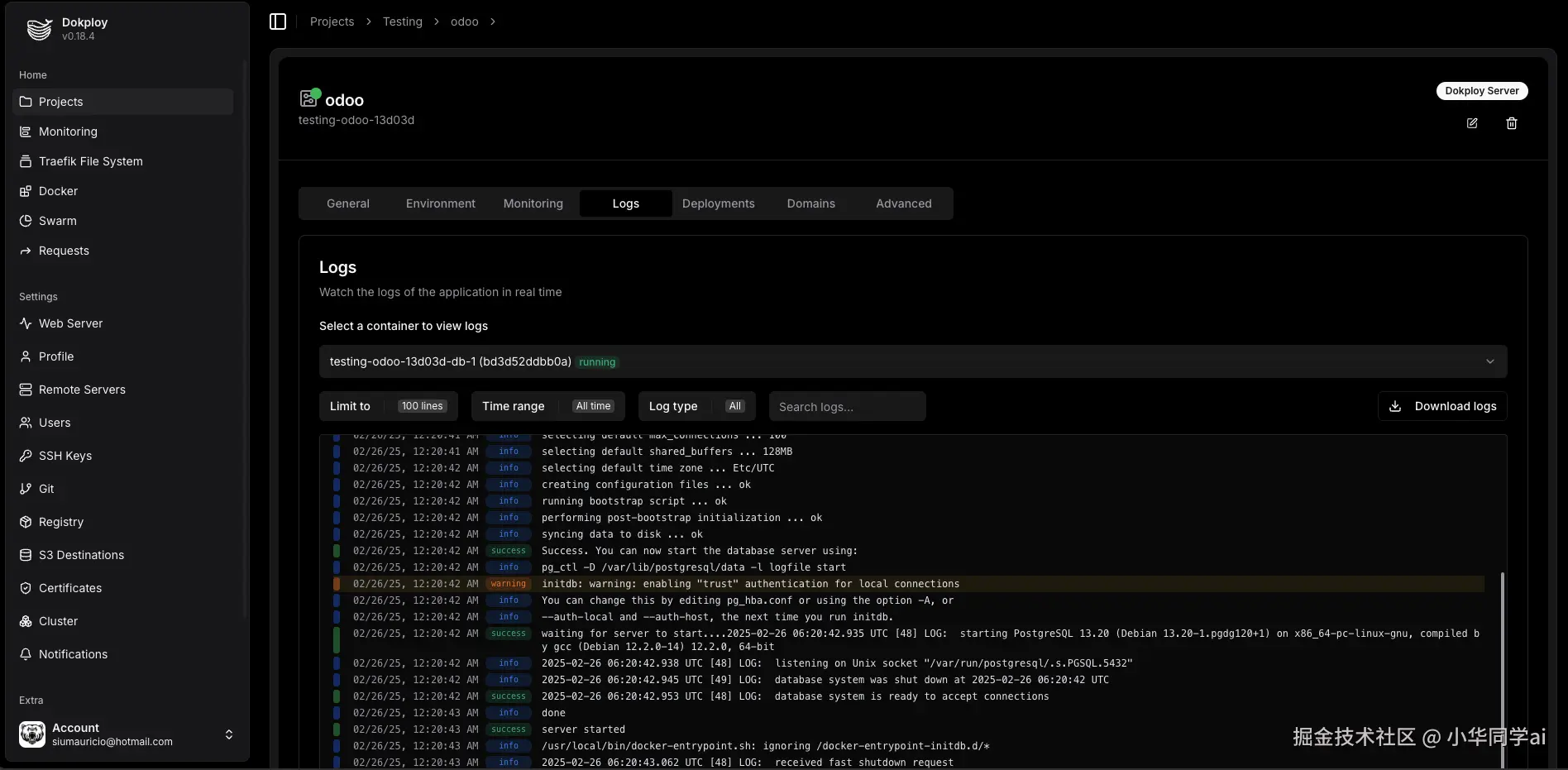
Task: Click the Profile user icon
Action: [26, 356]
